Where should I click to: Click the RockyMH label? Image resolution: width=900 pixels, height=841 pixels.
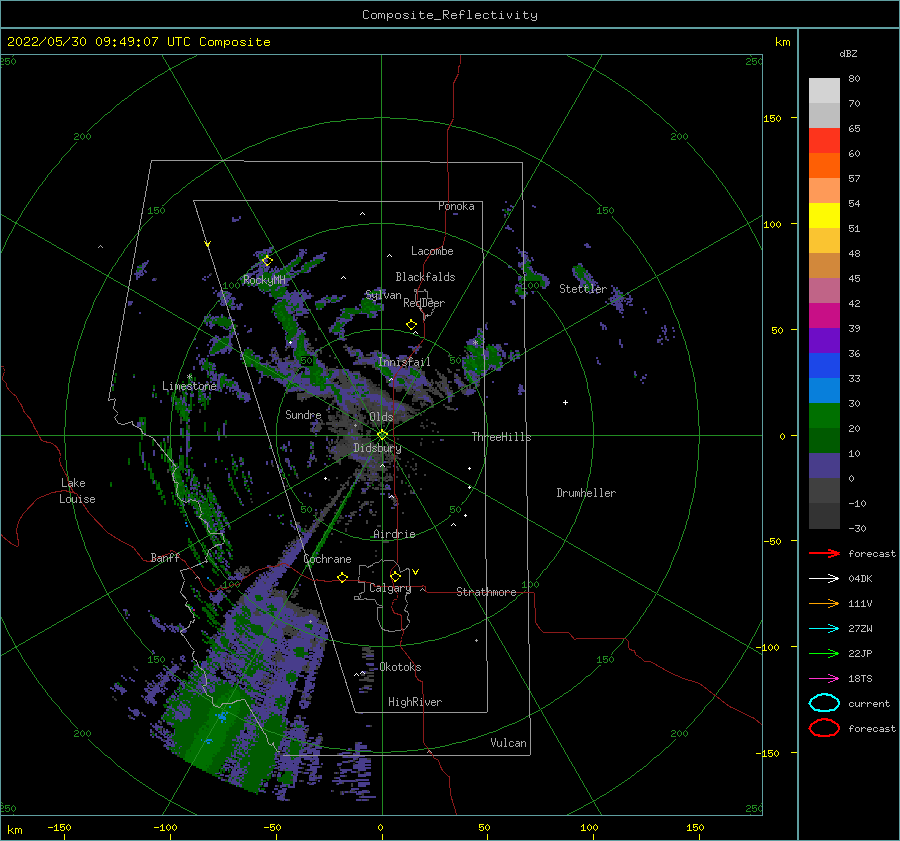(x=264, y=280)
